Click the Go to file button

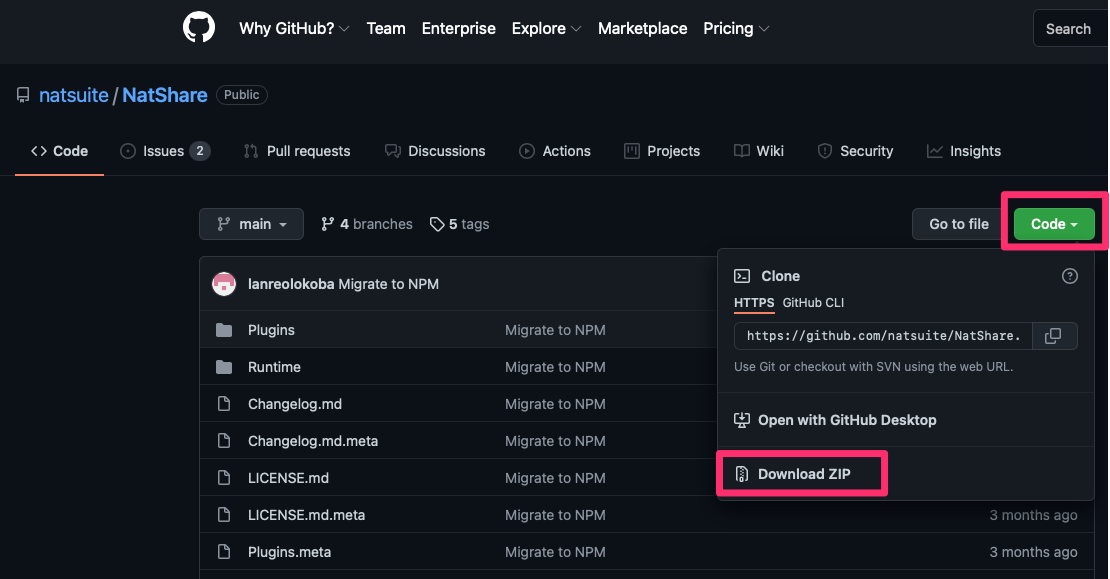coord(959,224)
